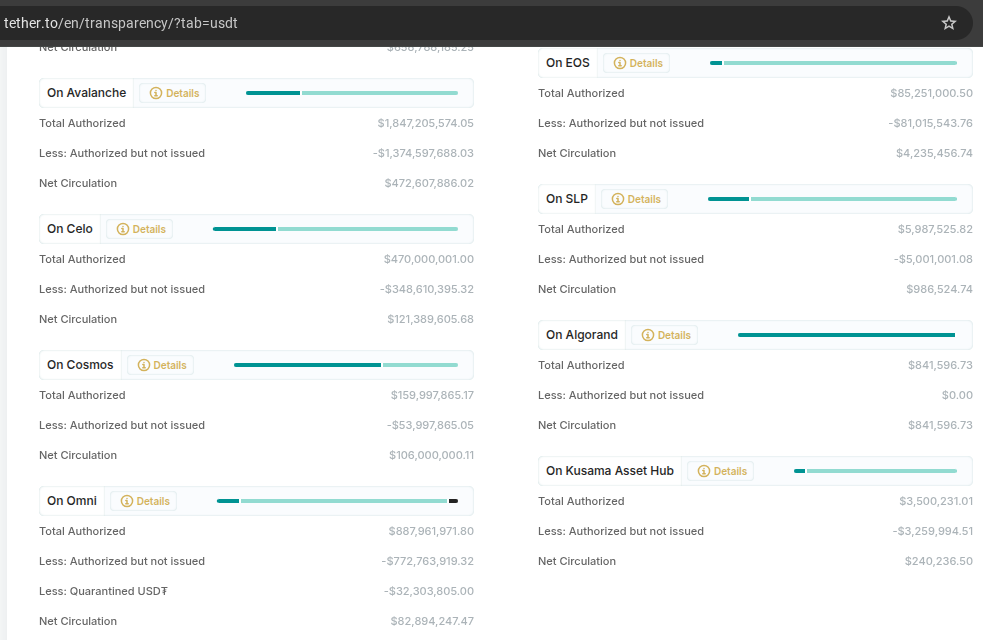Click Avalanche not-issued value -$1,374,597,688.03
The height and width of the screenshot is (640, 983).
pos(423,154)
